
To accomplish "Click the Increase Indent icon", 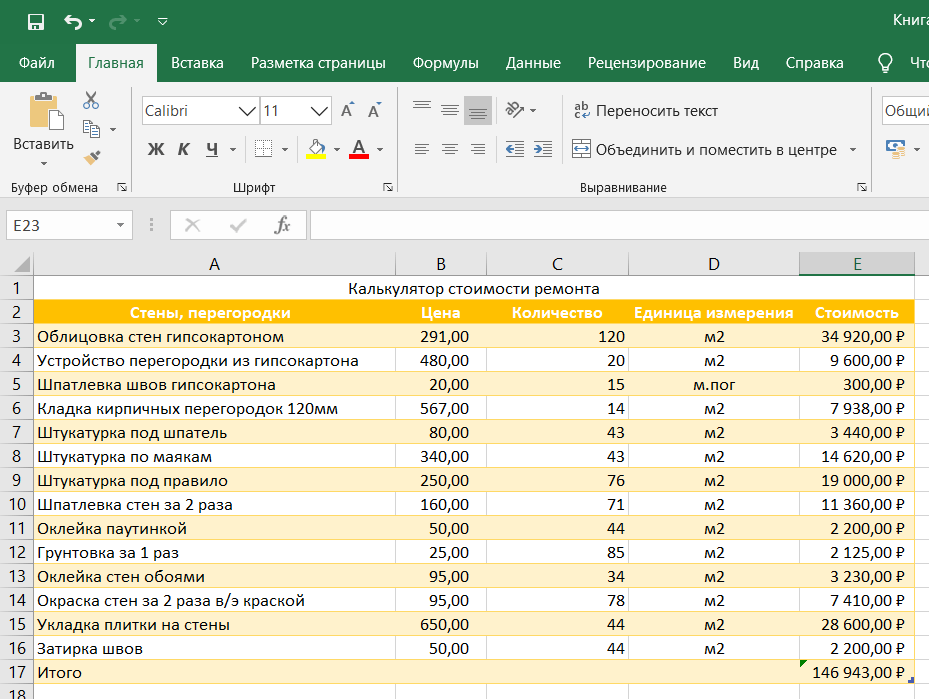I will [543, 149].
